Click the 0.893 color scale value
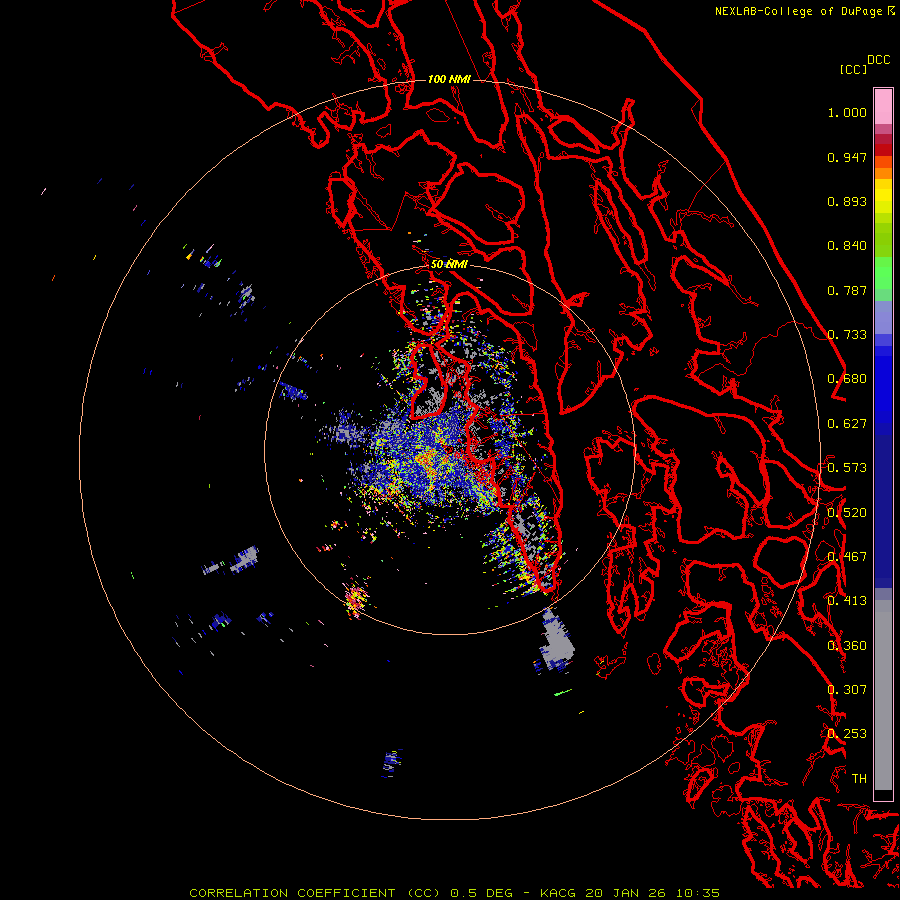The height and width of the screenshot is (900, 900). point(847,201)
